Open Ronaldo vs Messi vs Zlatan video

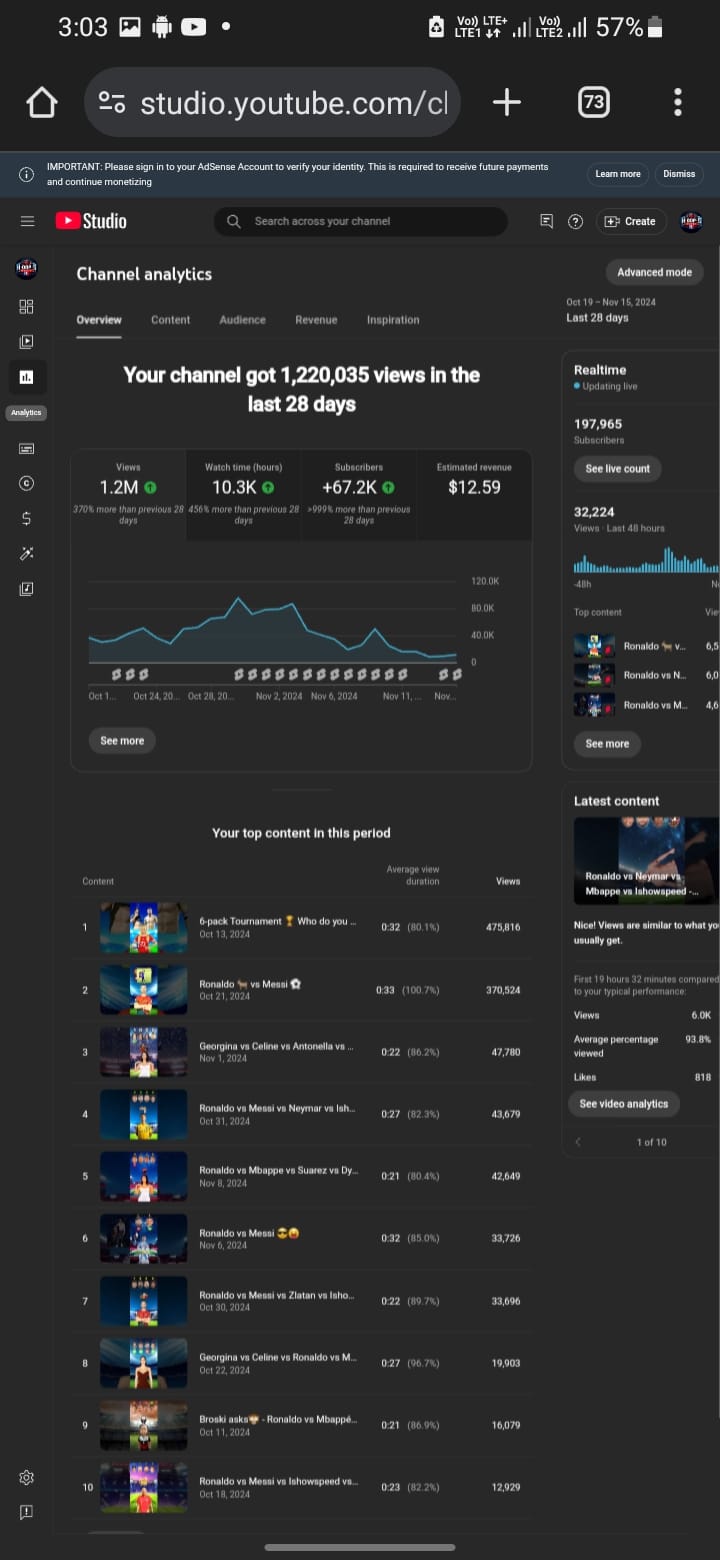300,1301
